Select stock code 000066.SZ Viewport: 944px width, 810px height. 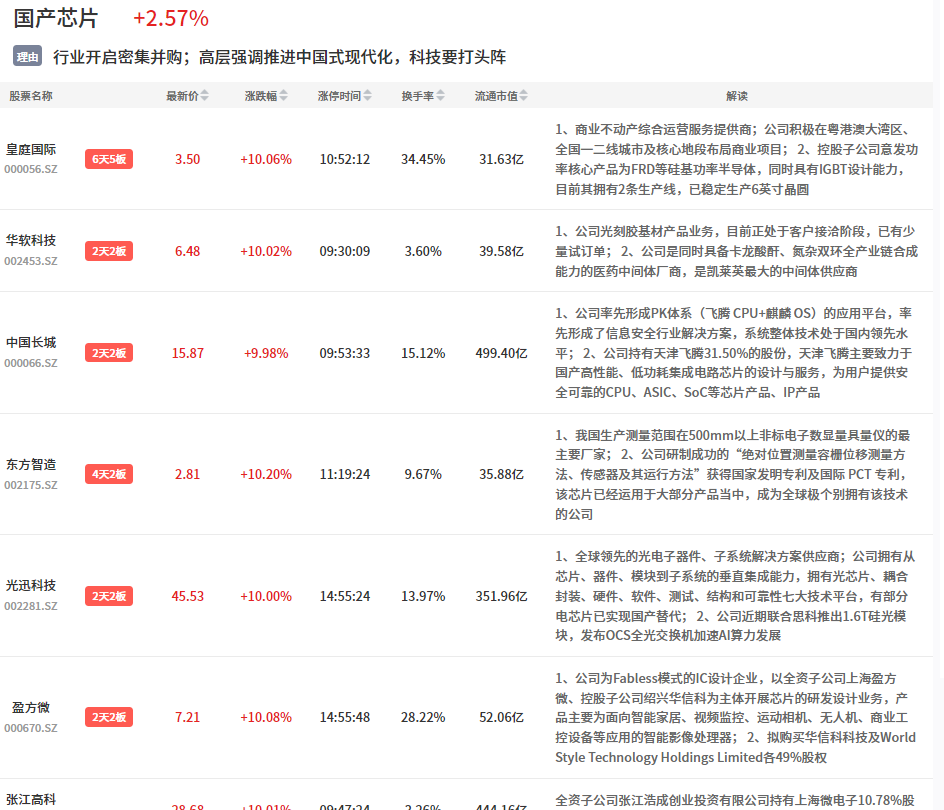pyautogui.click(x=31, y=363)
